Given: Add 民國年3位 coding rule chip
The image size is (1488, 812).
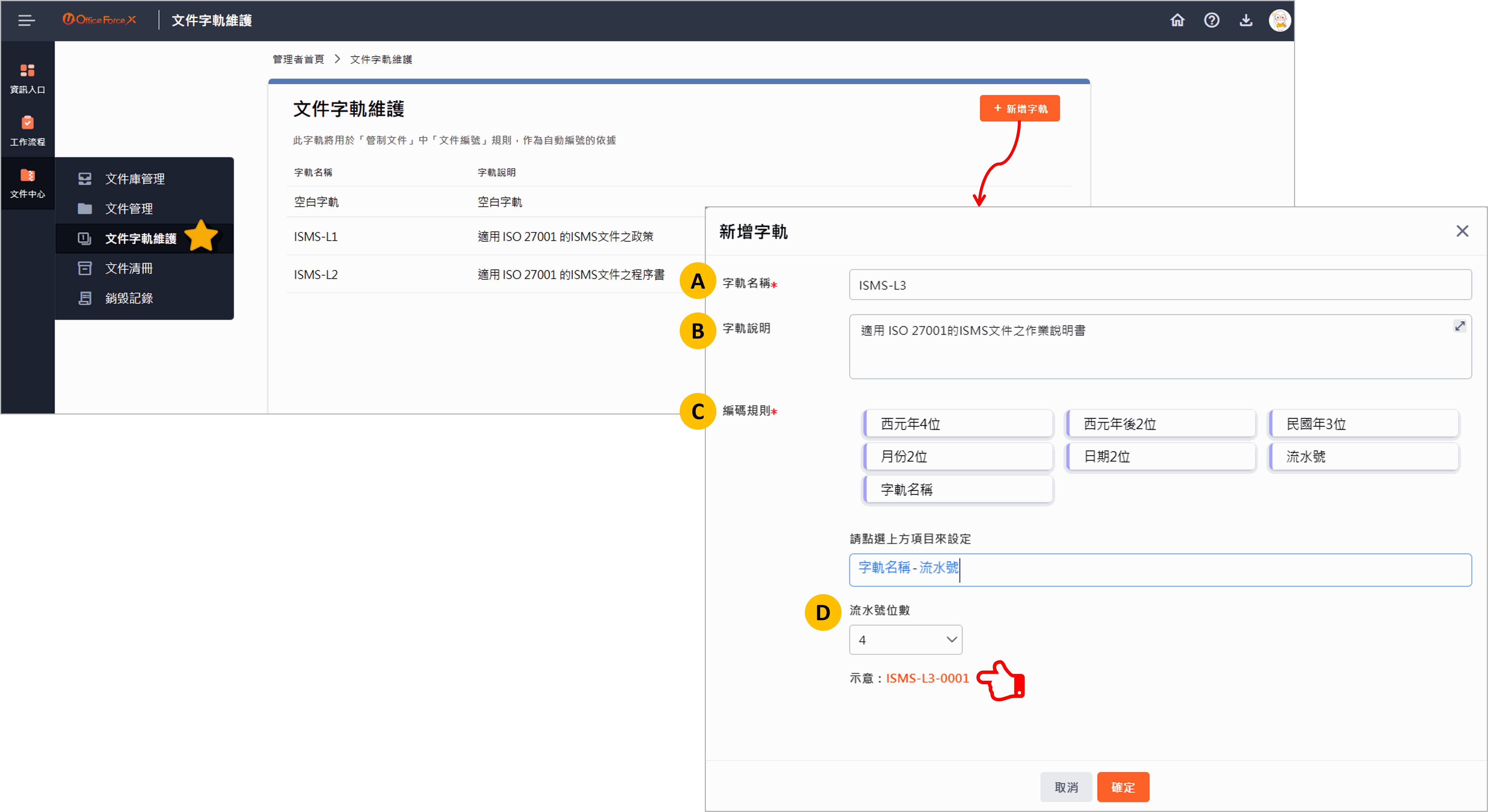Looking at the screenshot, I should [x=1363, y=424].
